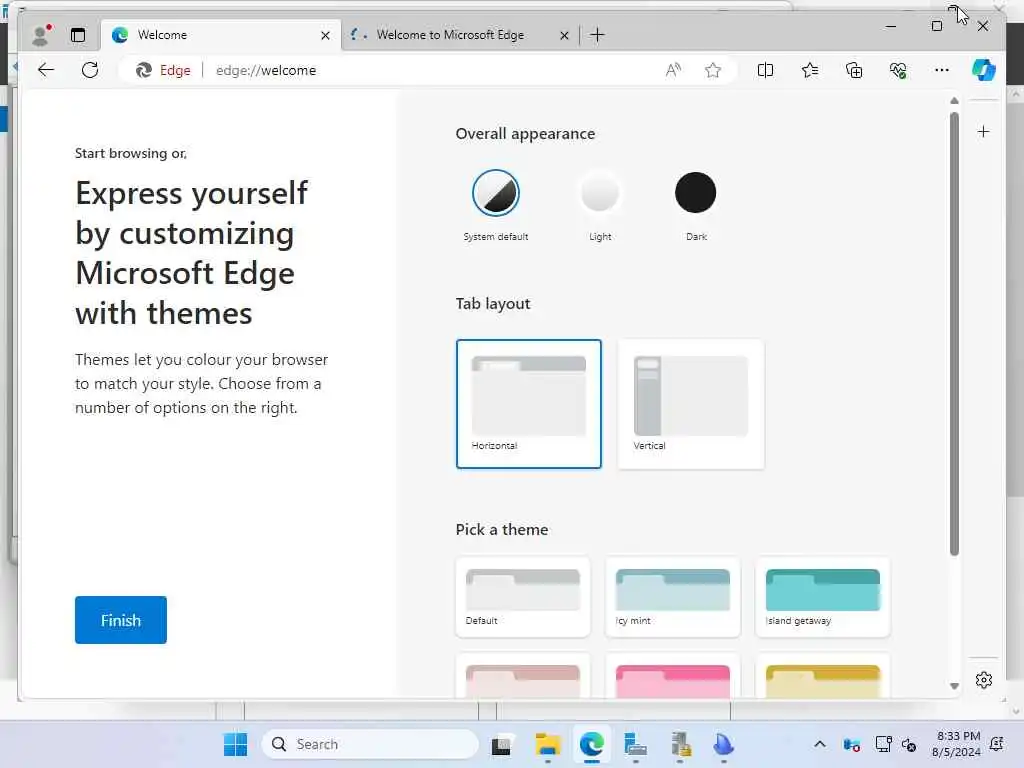Select Dark appearance
This screenshot has height=768, width=1024.
[x=696, y=193]
